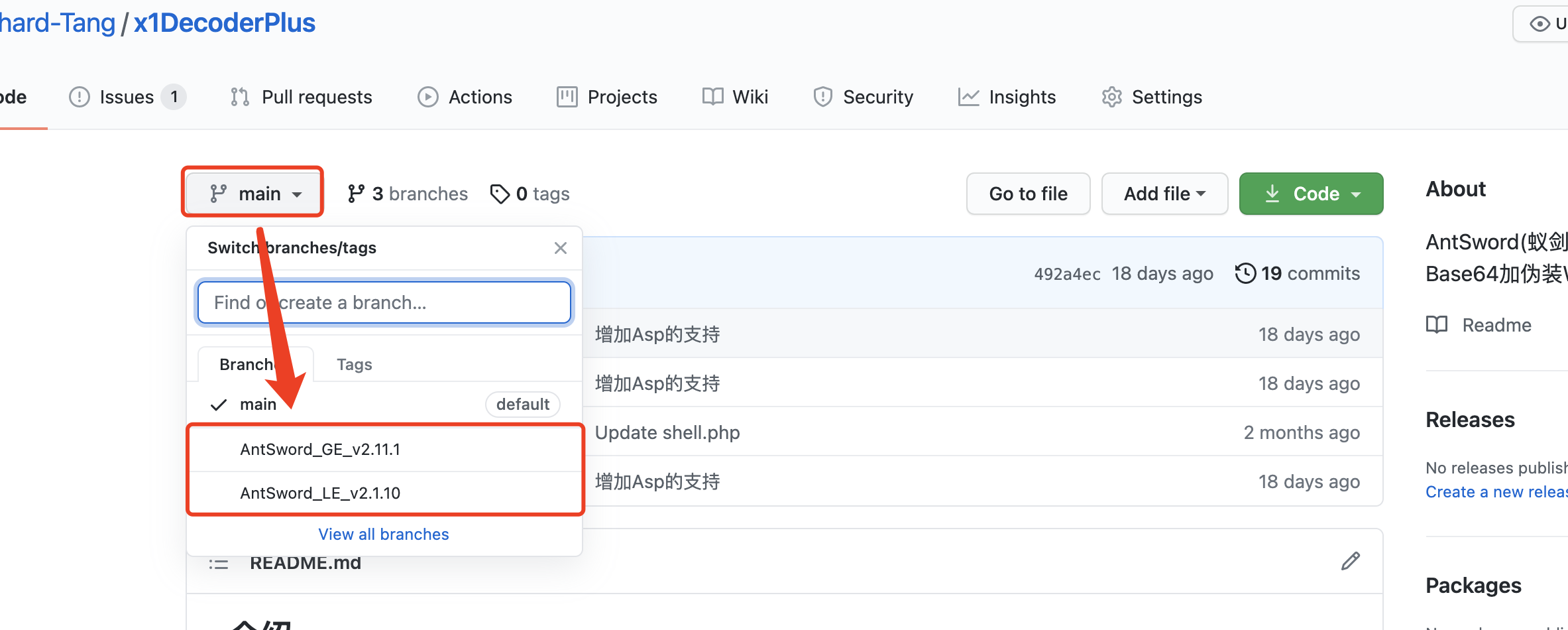This screenshot has height=630, width=1568.
Task: Switch to branch AntSword_LE_v2.1.10
Action: (384, 493)
